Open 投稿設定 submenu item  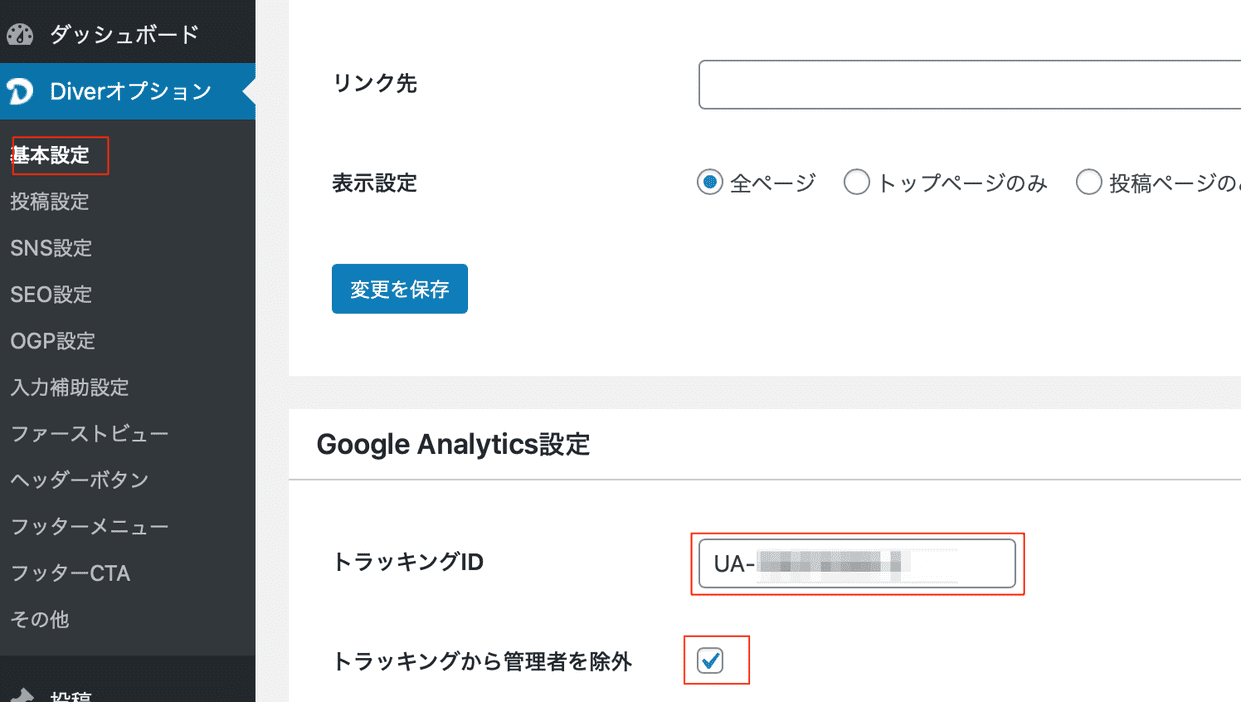pyautogui.click(x=50, y=202)
